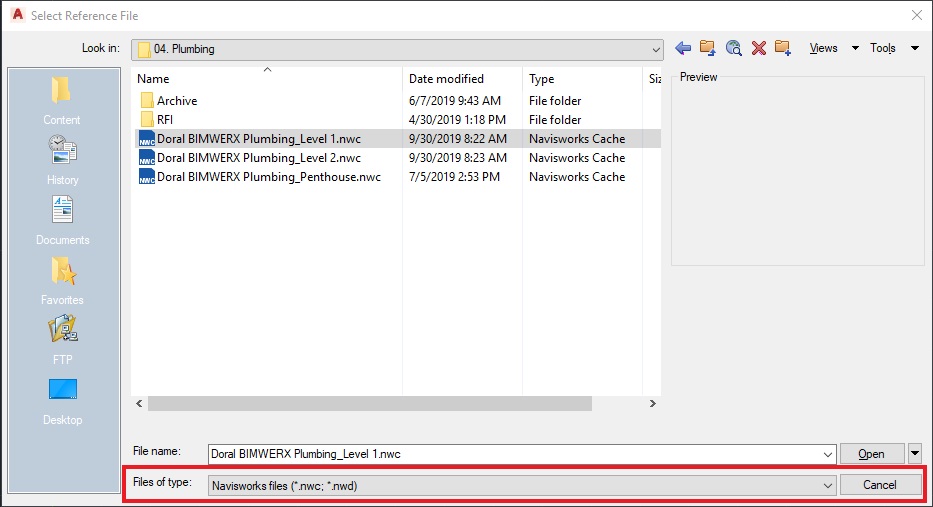Click the NWC icon of the Plumbing_Penthouse file

pyautogui.click(x=147, y=177)
